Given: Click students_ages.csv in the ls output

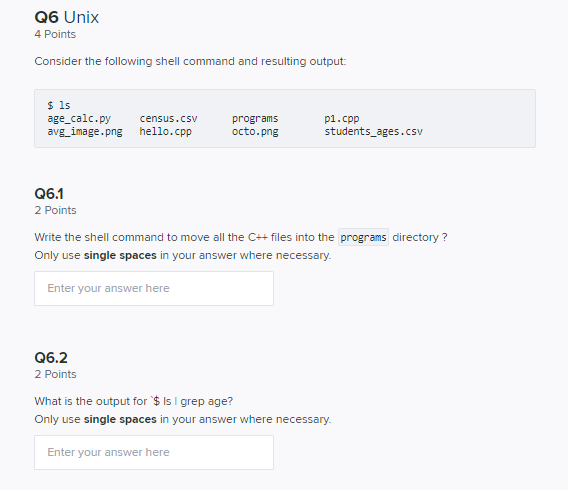Looking at the screenshot, I should [373, 131].
